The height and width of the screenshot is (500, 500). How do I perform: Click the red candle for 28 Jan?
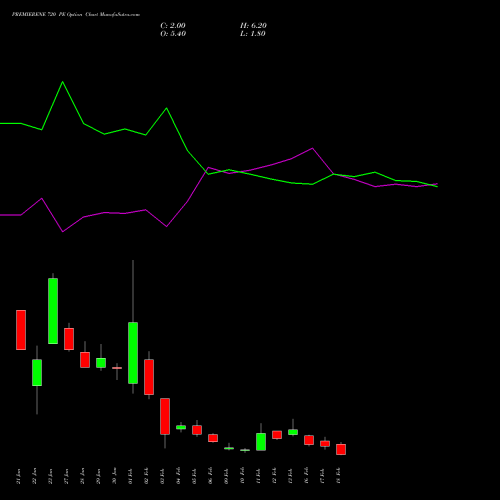(x=85, y=360)
